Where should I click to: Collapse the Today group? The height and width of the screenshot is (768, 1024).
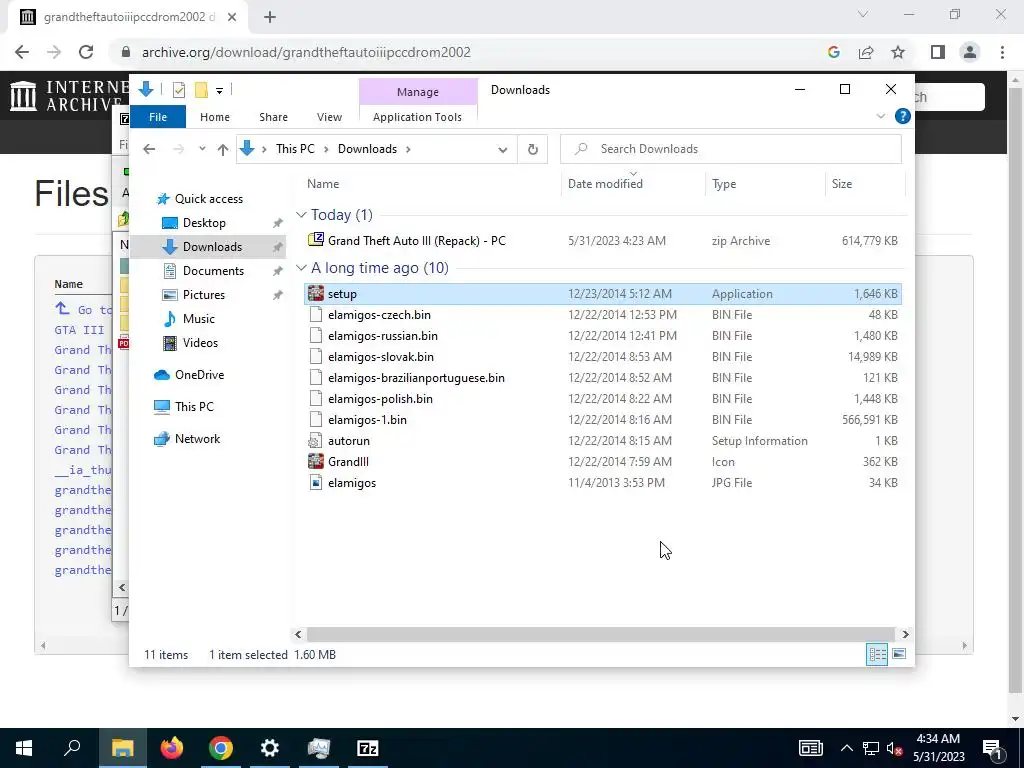(x=301, y=215)
